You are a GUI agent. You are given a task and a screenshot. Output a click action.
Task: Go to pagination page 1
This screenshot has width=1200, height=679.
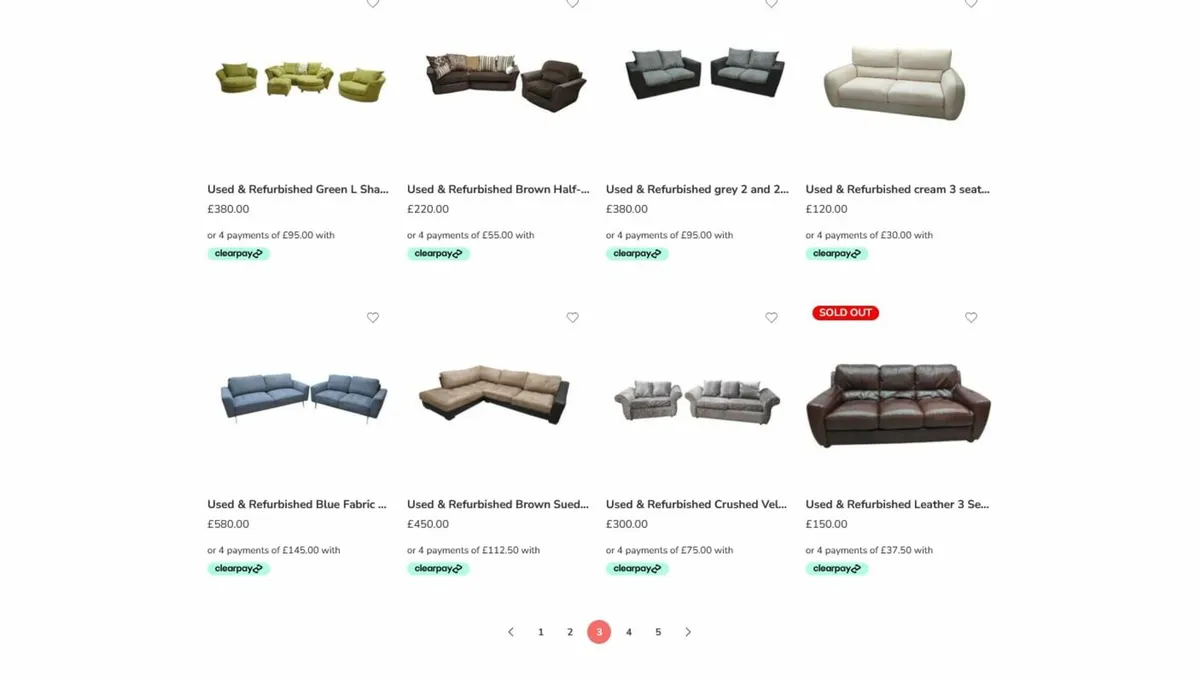(x=540, y=632)
